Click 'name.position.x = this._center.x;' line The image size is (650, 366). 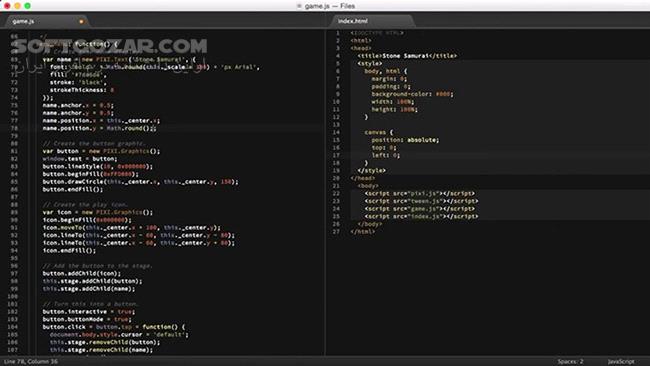click(x=101, y=121)
